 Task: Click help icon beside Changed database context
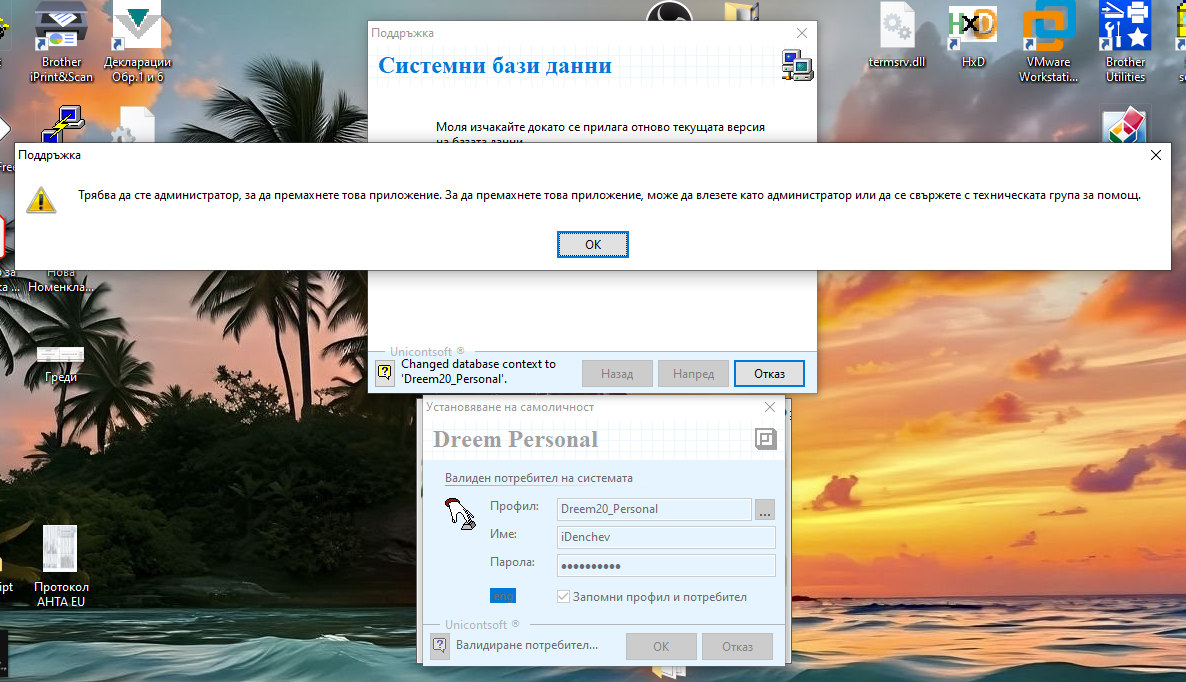(x=385, y=372)
